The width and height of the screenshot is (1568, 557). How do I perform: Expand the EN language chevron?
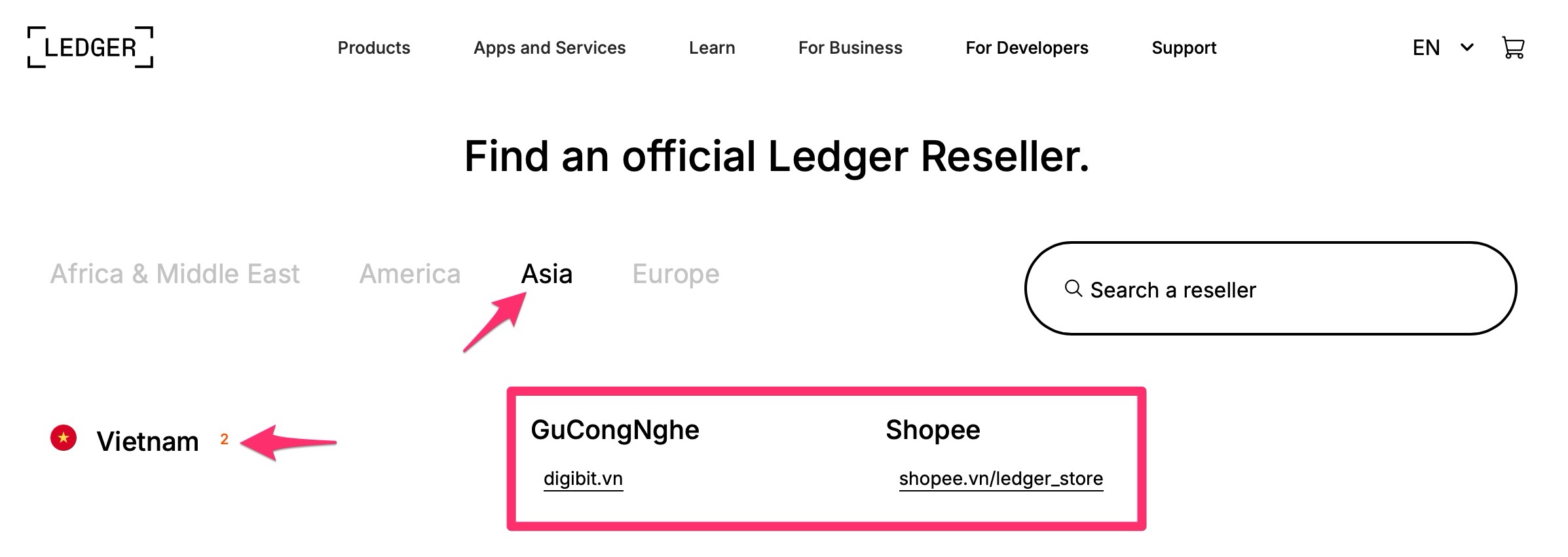tap(1467, 47)
